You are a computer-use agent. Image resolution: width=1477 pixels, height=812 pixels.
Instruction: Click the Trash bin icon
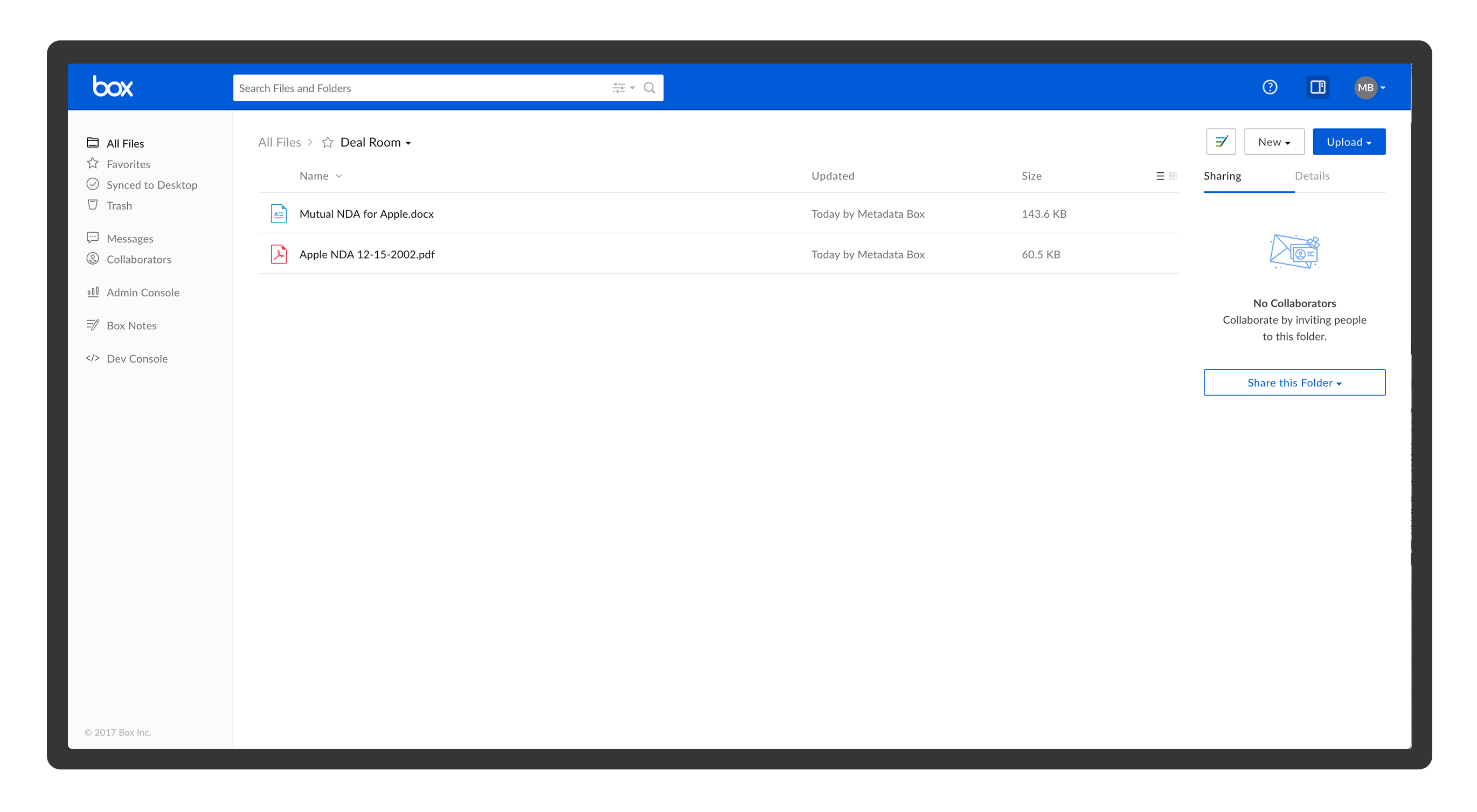[92, 205]
